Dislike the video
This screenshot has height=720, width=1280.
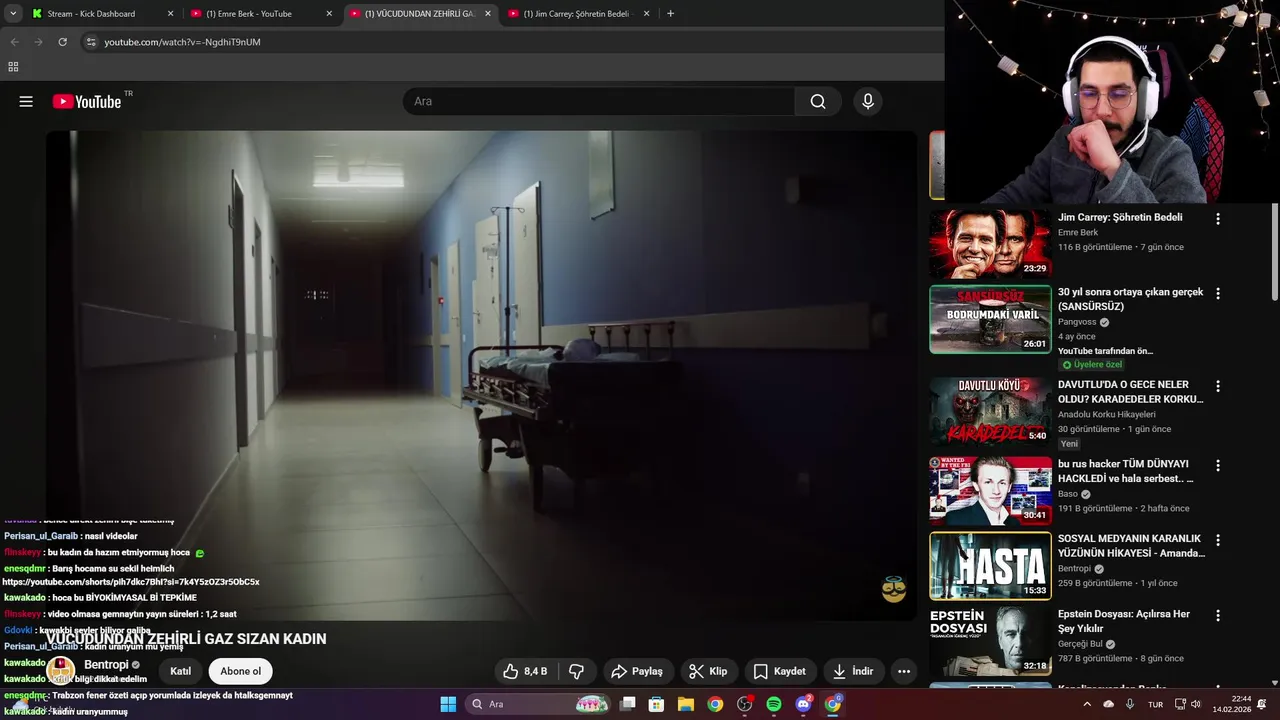click(x=577, y=671)
